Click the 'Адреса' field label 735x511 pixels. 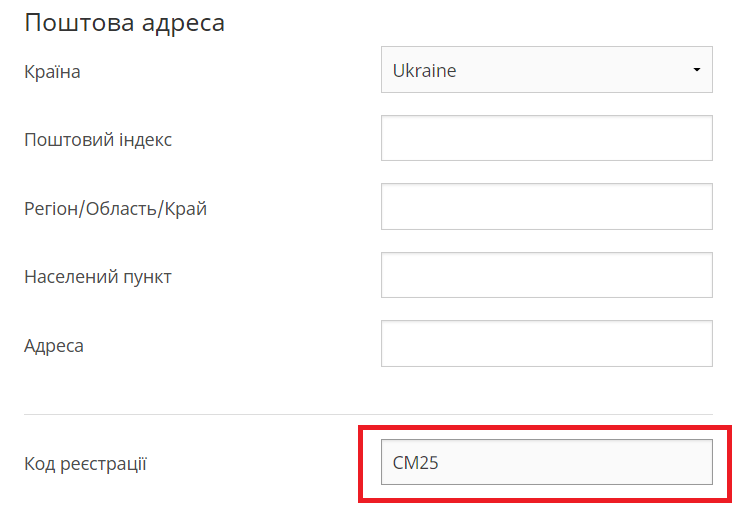coord(54,346)
